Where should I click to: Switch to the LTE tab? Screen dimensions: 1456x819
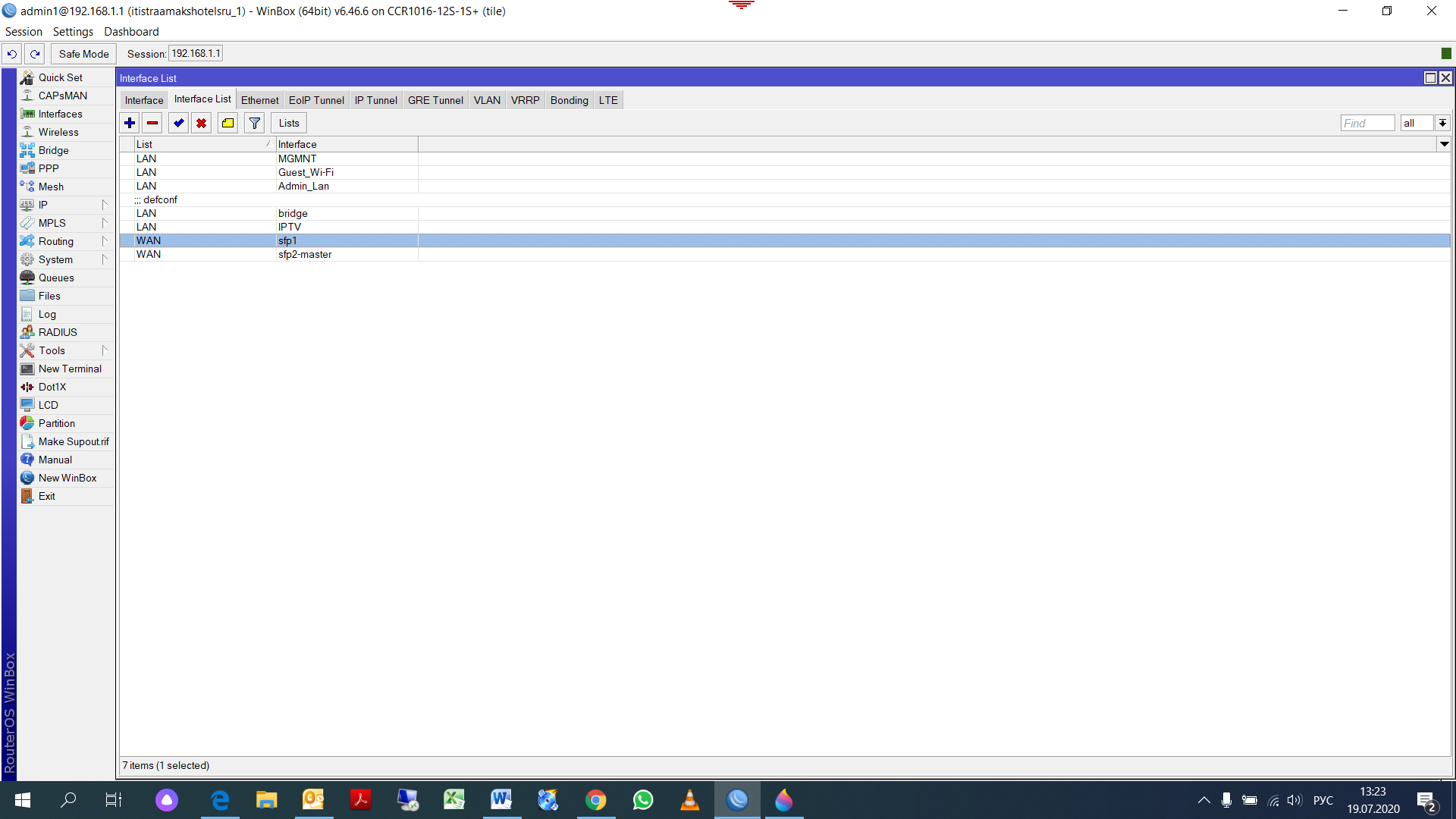point(608,100)
